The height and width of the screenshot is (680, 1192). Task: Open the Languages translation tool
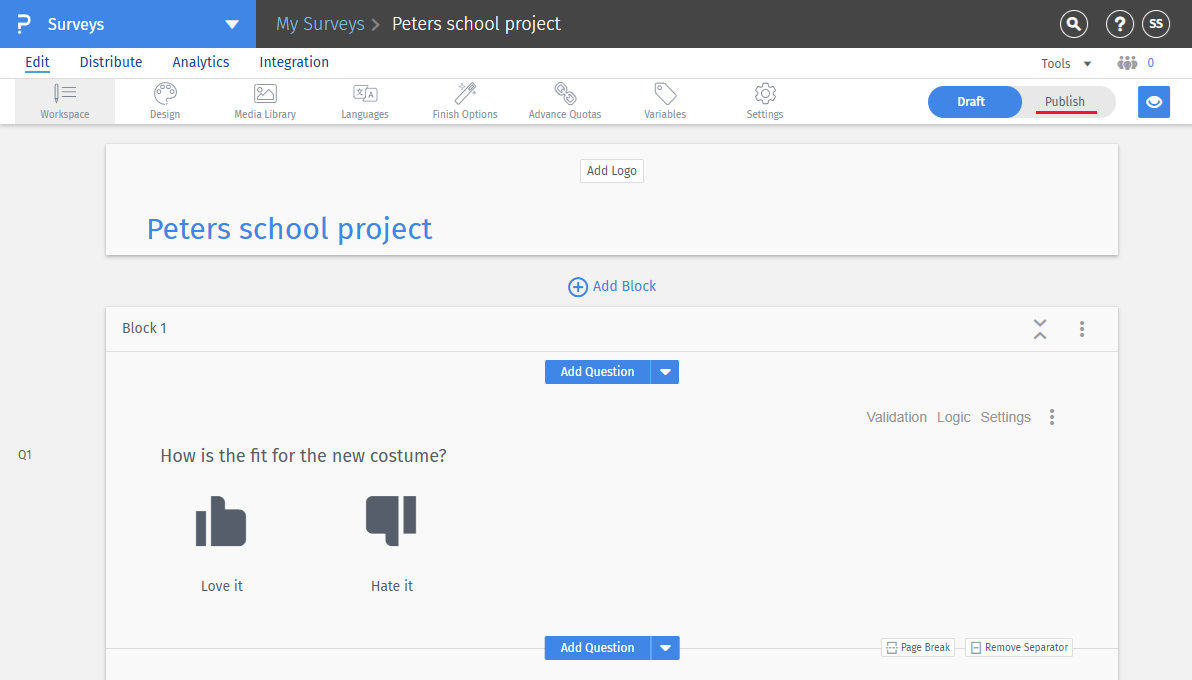coord(365,101)
